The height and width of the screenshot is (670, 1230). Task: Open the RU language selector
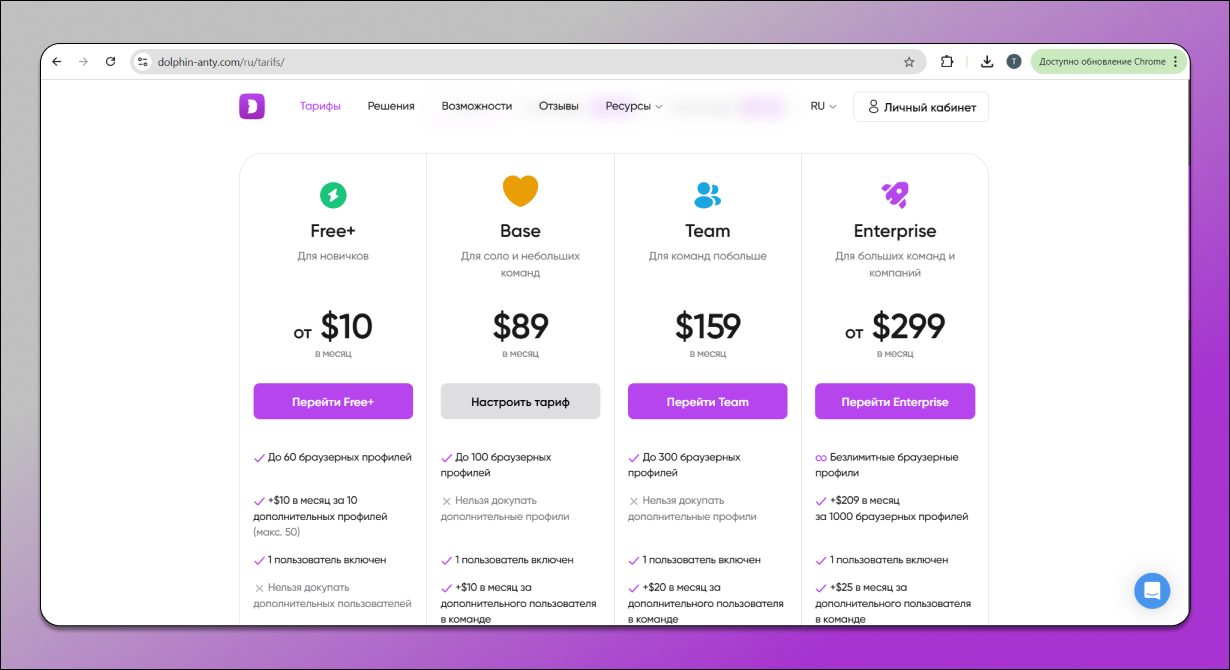click(820, 105)
